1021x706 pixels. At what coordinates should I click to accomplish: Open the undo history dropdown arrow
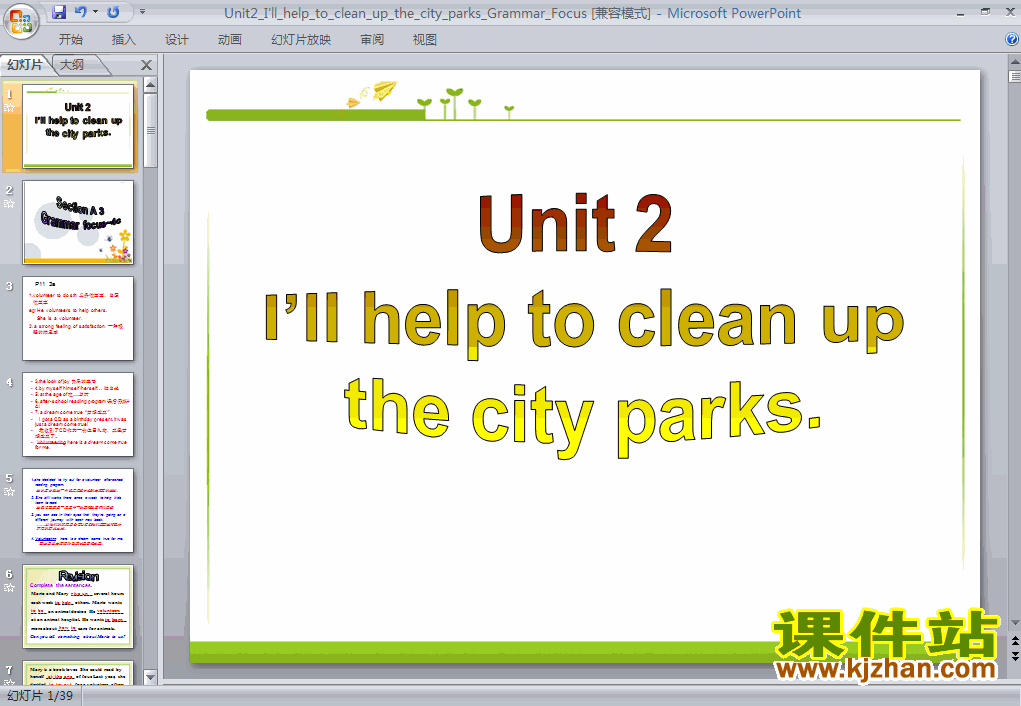(95, 12)
